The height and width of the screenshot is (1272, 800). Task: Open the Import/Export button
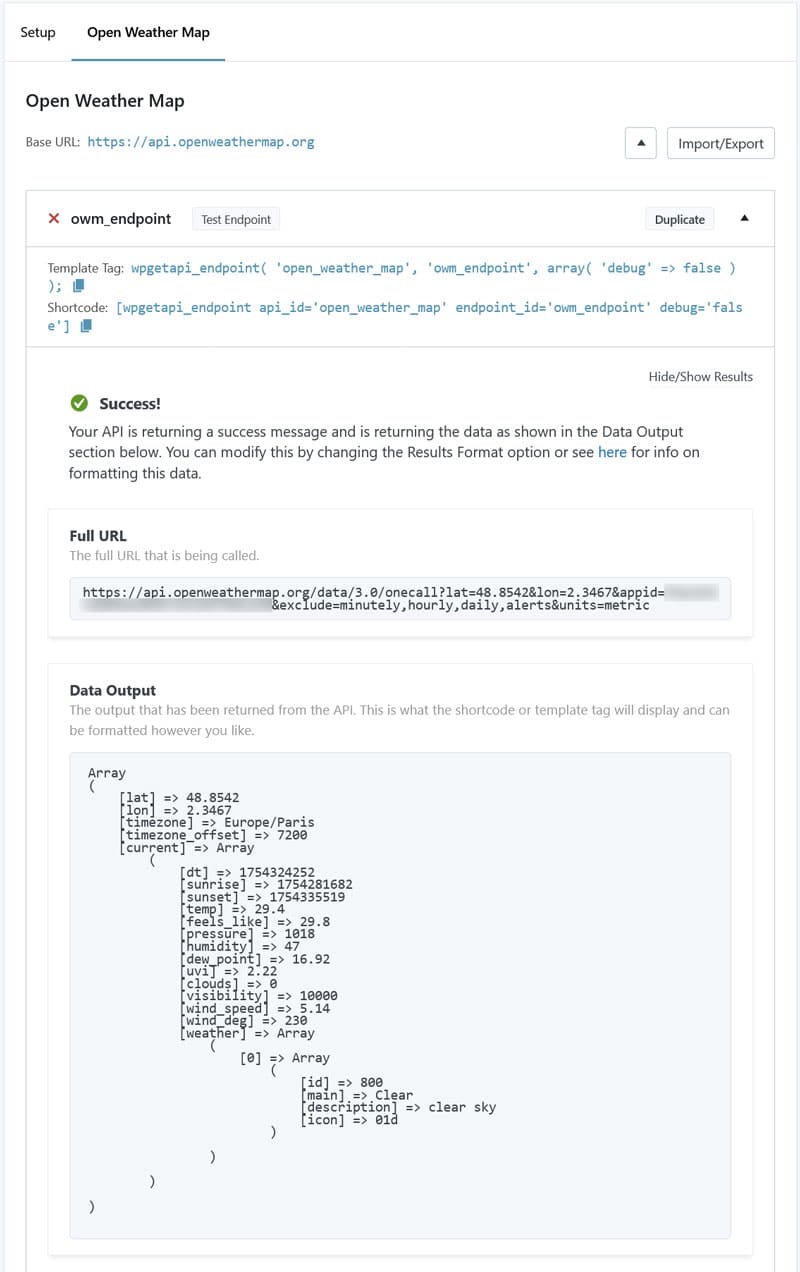tap(720, 143)
